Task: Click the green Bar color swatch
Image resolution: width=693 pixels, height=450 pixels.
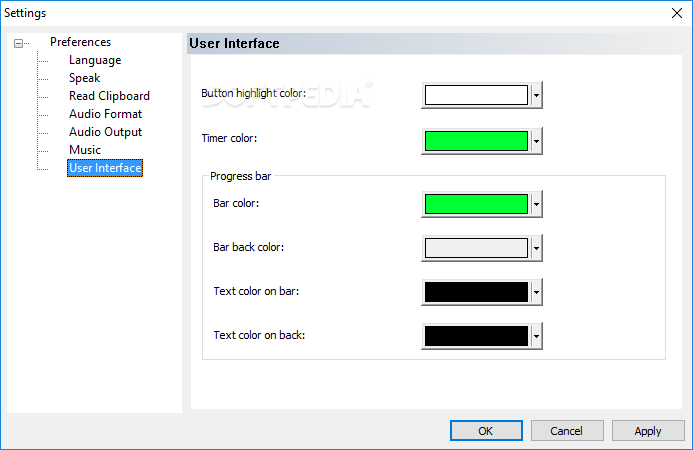Action: (476, 204)
